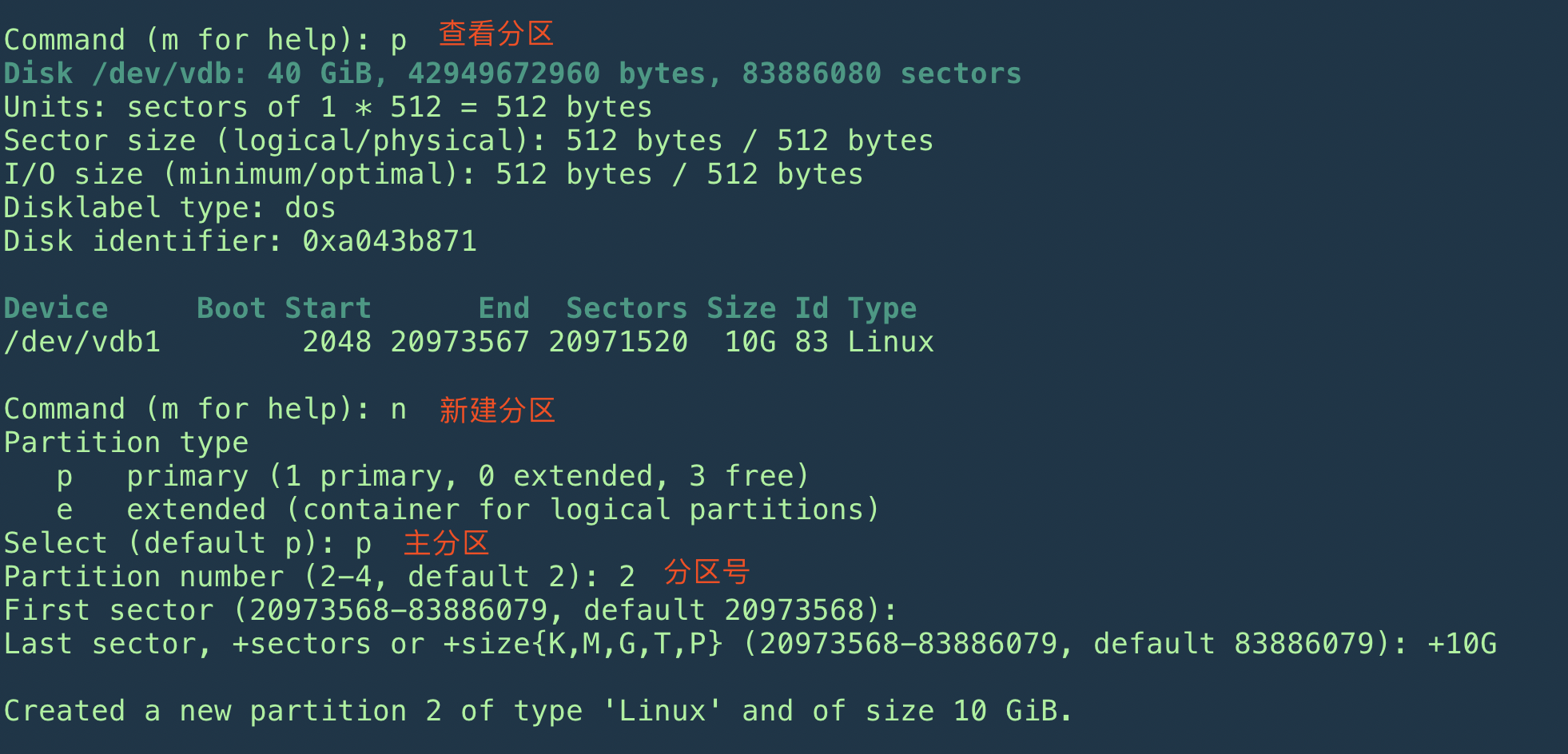
Task: Click the red 新建分区 annotation
Action: 496,411
